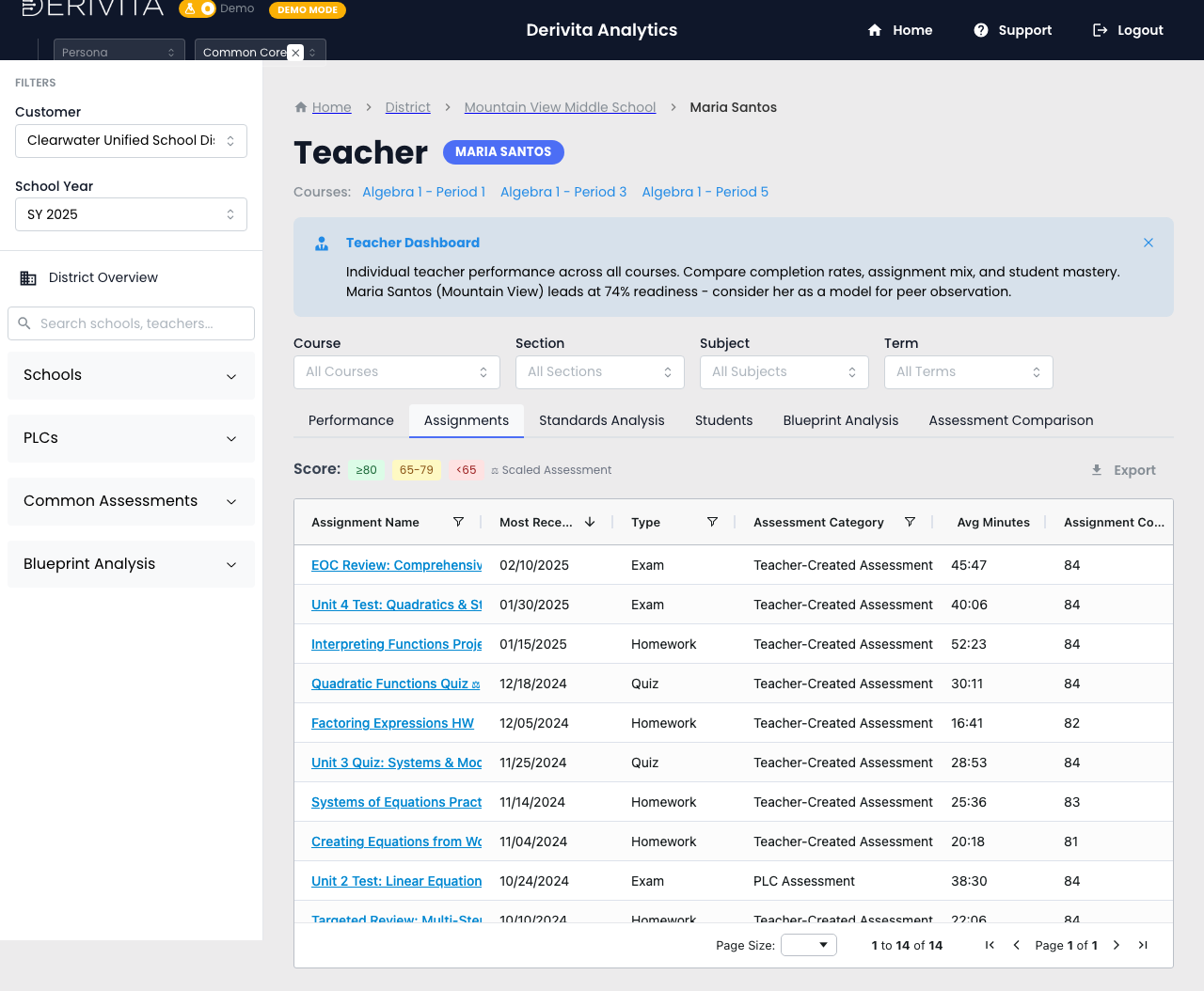Viewport: 1204px width, 991px height.
Task: Click the Support question-mark icon
Action: click(981, 30)
